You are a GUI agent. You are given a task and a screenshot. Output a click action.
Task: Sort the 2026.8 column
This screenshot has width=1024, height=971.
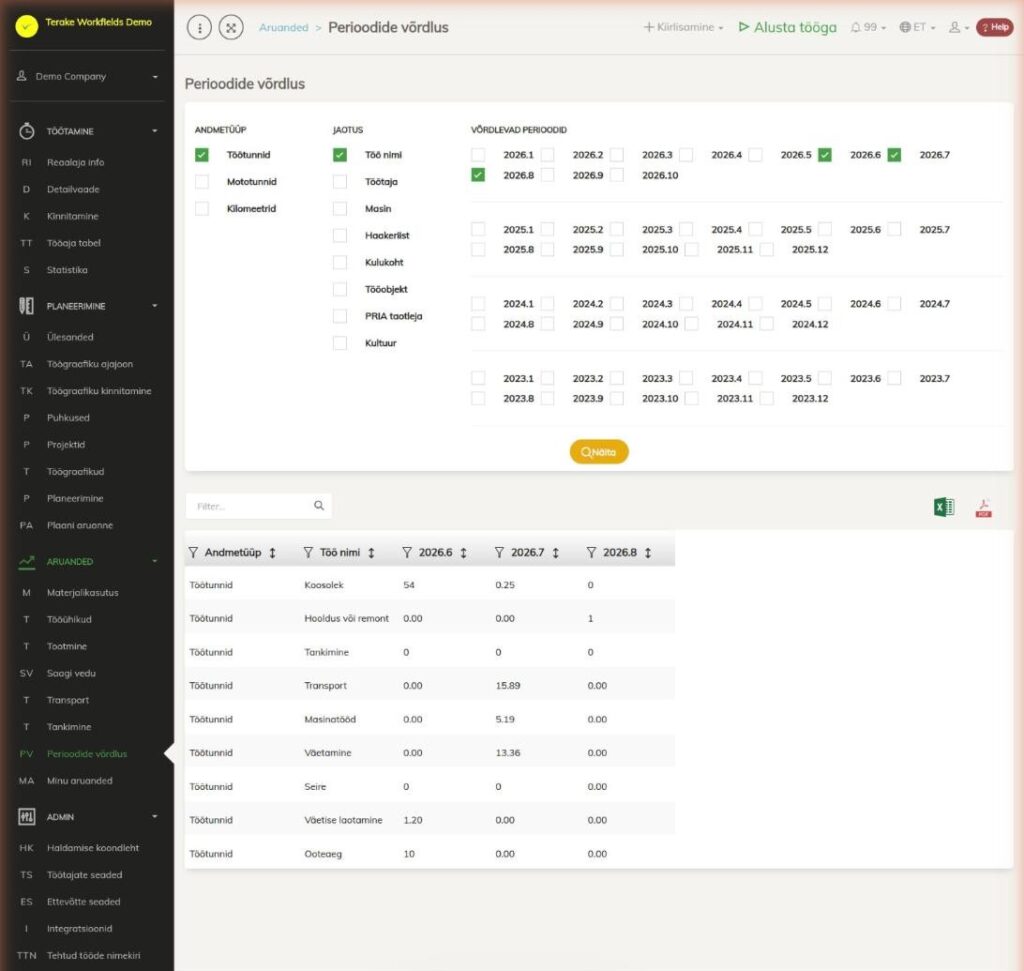click(648, 552)
